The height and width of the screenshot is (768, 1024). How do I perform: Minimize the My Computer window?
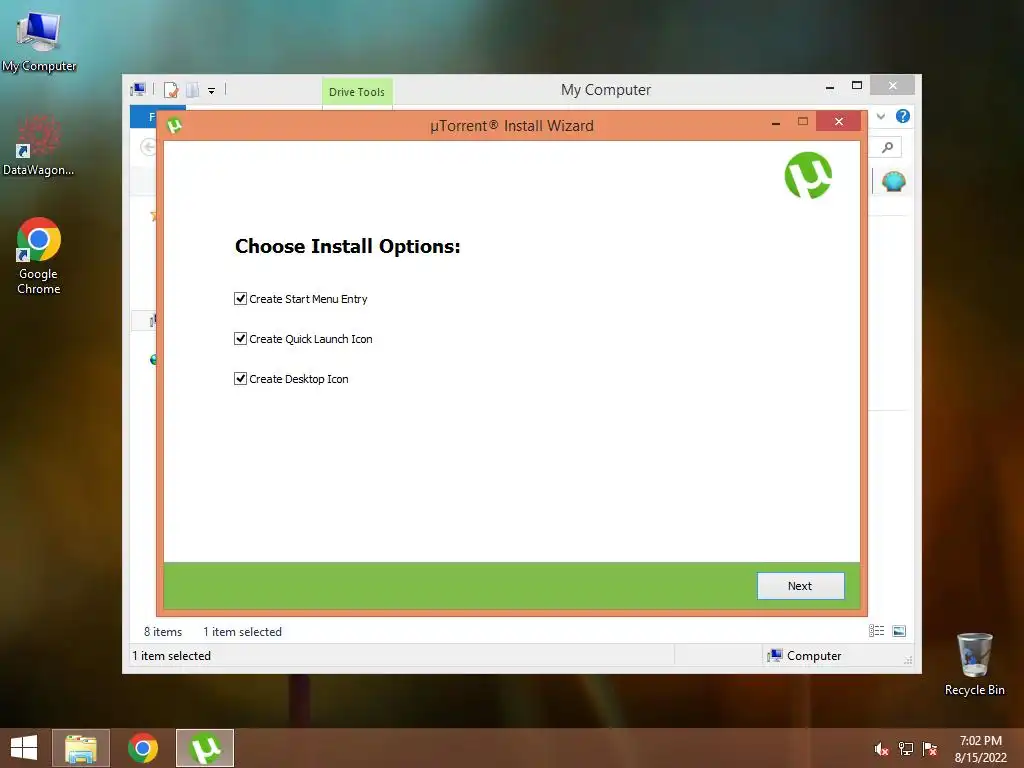pyautogui.click(x=830, y=87)
